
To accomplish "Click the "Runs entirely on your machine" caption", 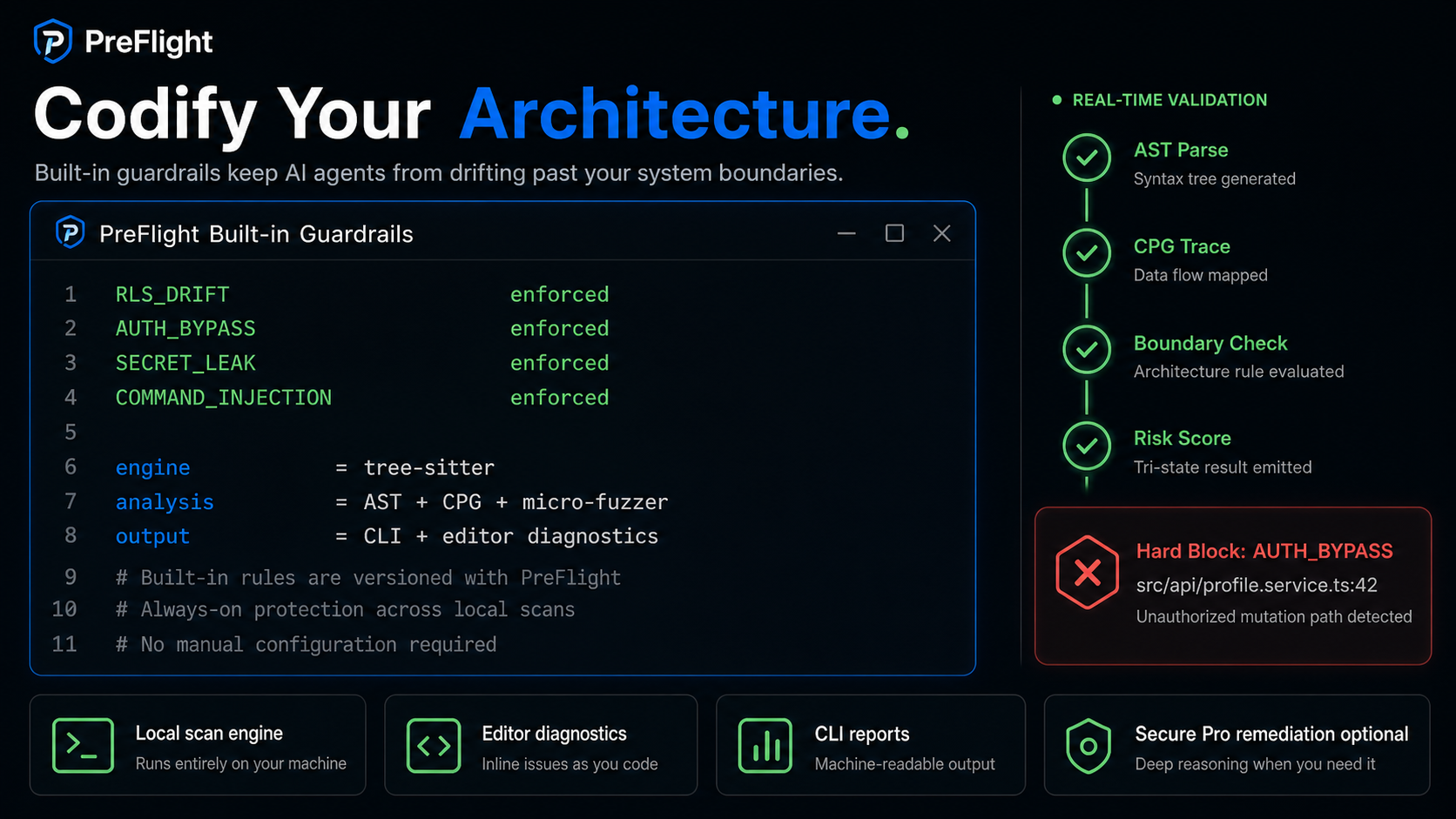I will click(x=240, y=763).
